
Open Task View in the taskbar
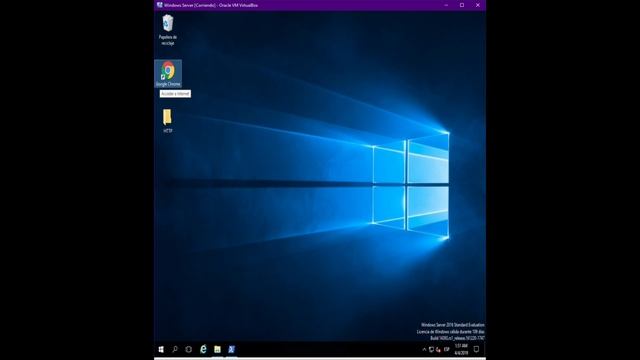[189, 349]
